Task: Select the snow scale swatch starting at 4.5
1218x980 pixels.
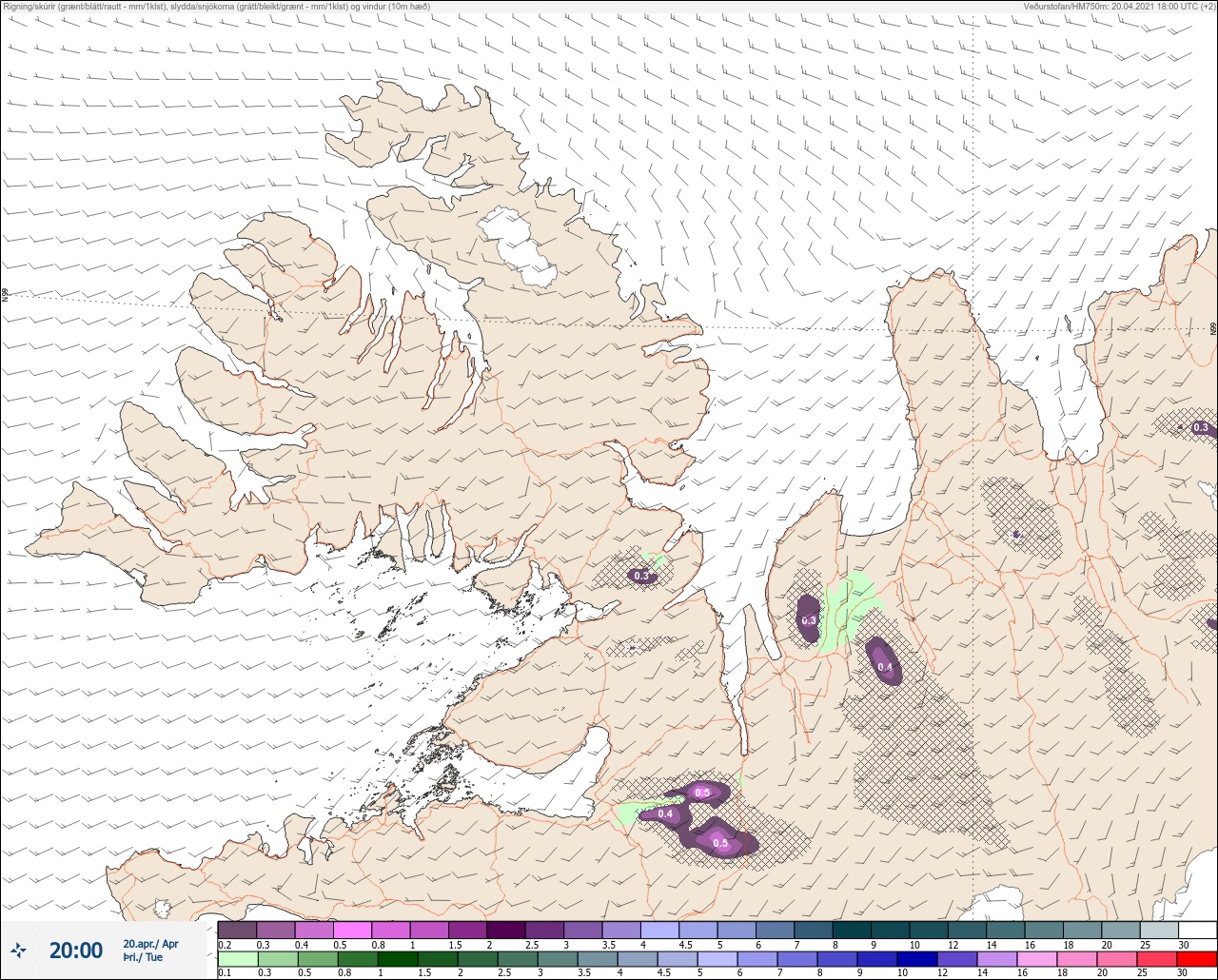Action: pos(698,930)
